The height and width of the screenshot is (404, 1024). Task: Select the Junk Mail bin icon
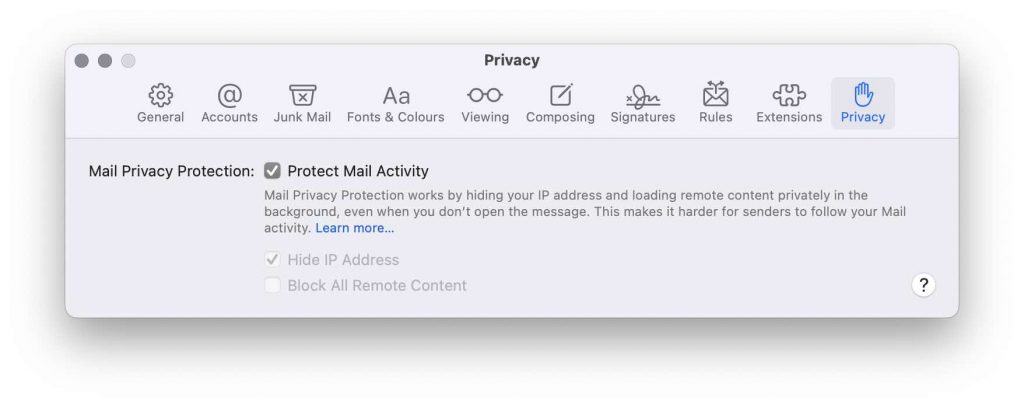[x=302, y=96]
